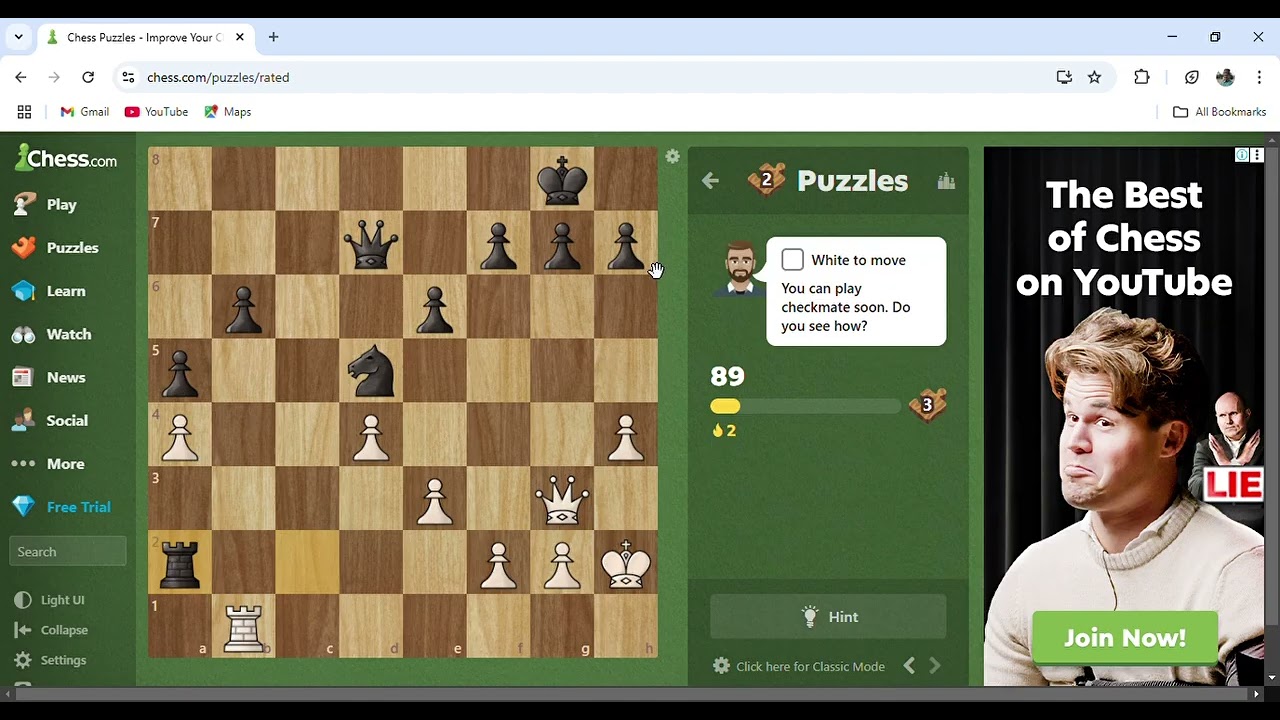Image resolution: width=1280 pixels, height=720 pixels.
Task: Open the puzzle stats bar-chart icon
Action: point(946,181)
